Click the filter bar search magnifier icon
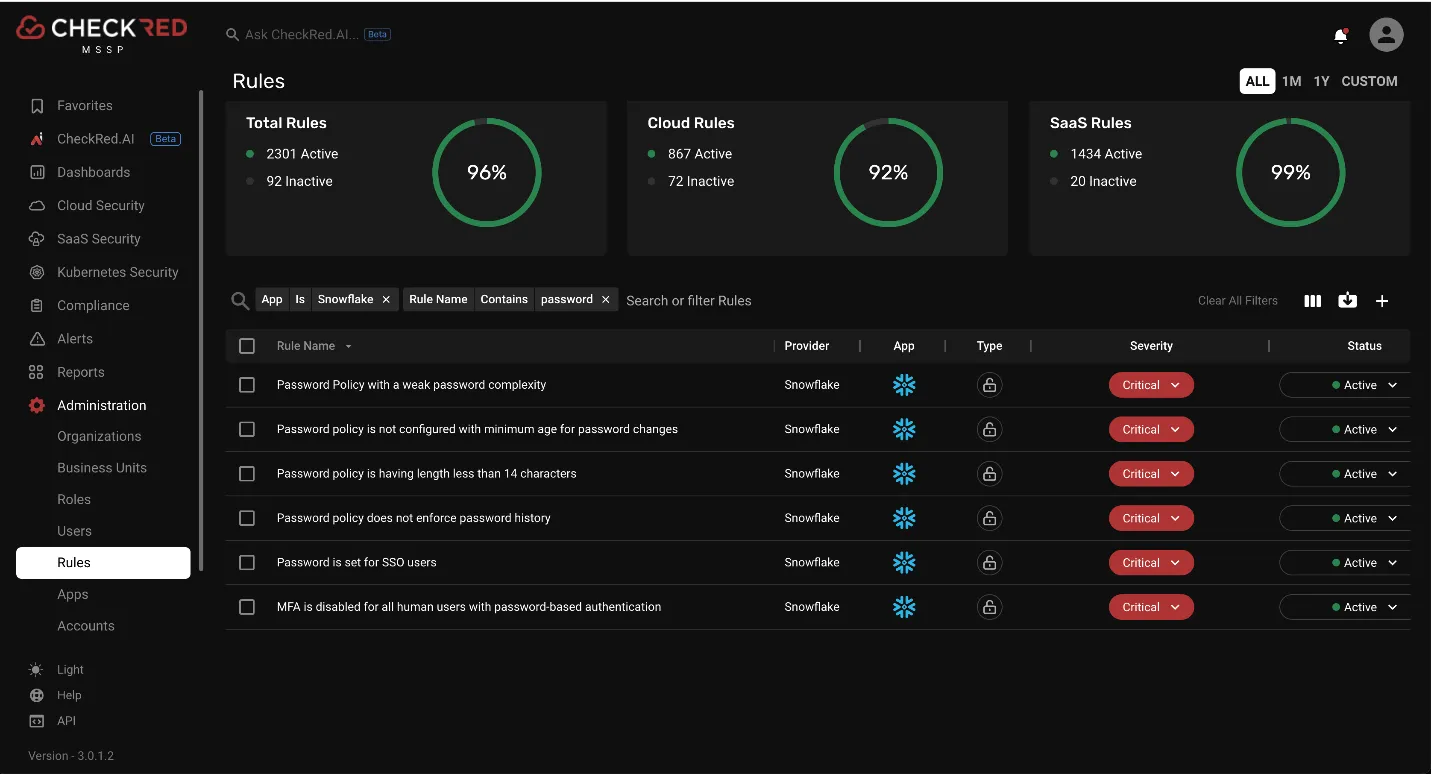This screenshot has height=774, width=1431. 240,300
